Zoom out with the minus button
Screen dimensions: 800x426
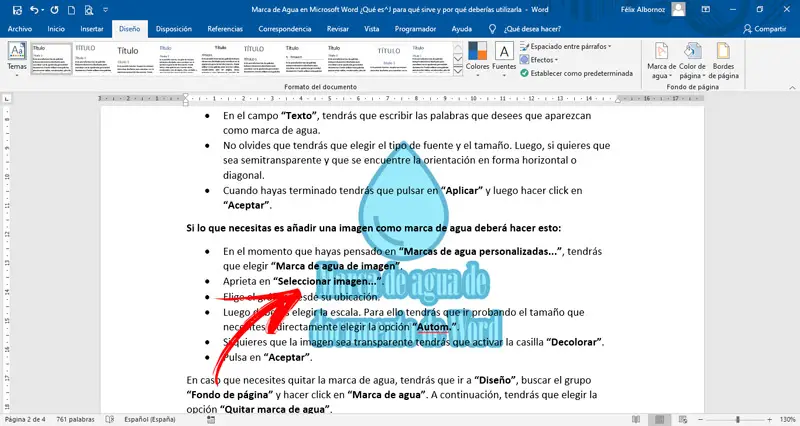pos(701,419)
